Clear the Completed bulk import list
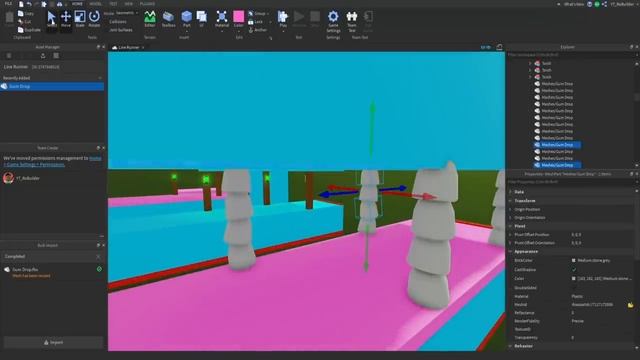 pyautogui.click(x=98, y=256)
